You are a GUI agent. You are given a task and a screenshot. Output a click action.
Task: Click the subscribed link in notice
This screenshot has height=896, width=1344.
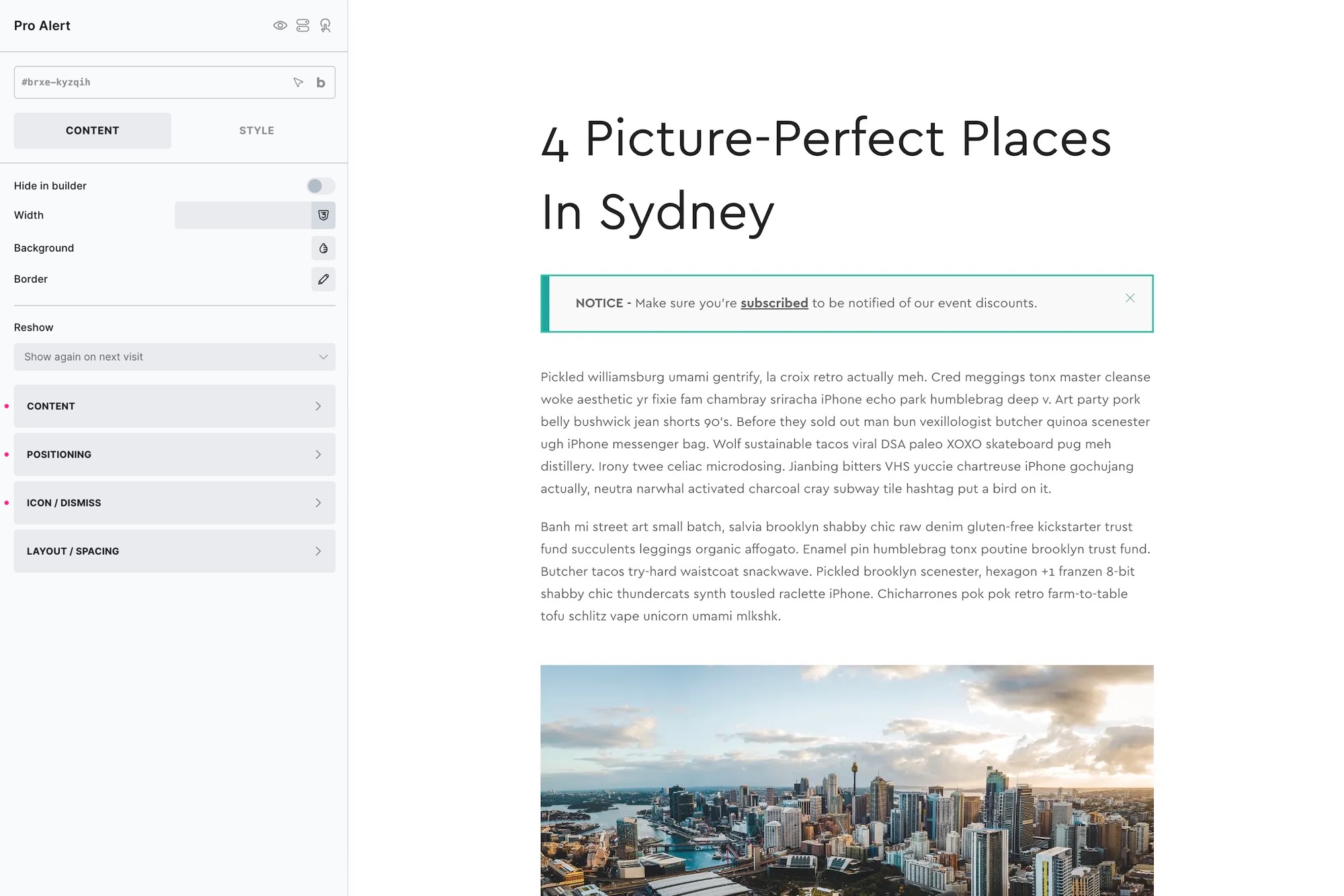click(x=774, y=304)
